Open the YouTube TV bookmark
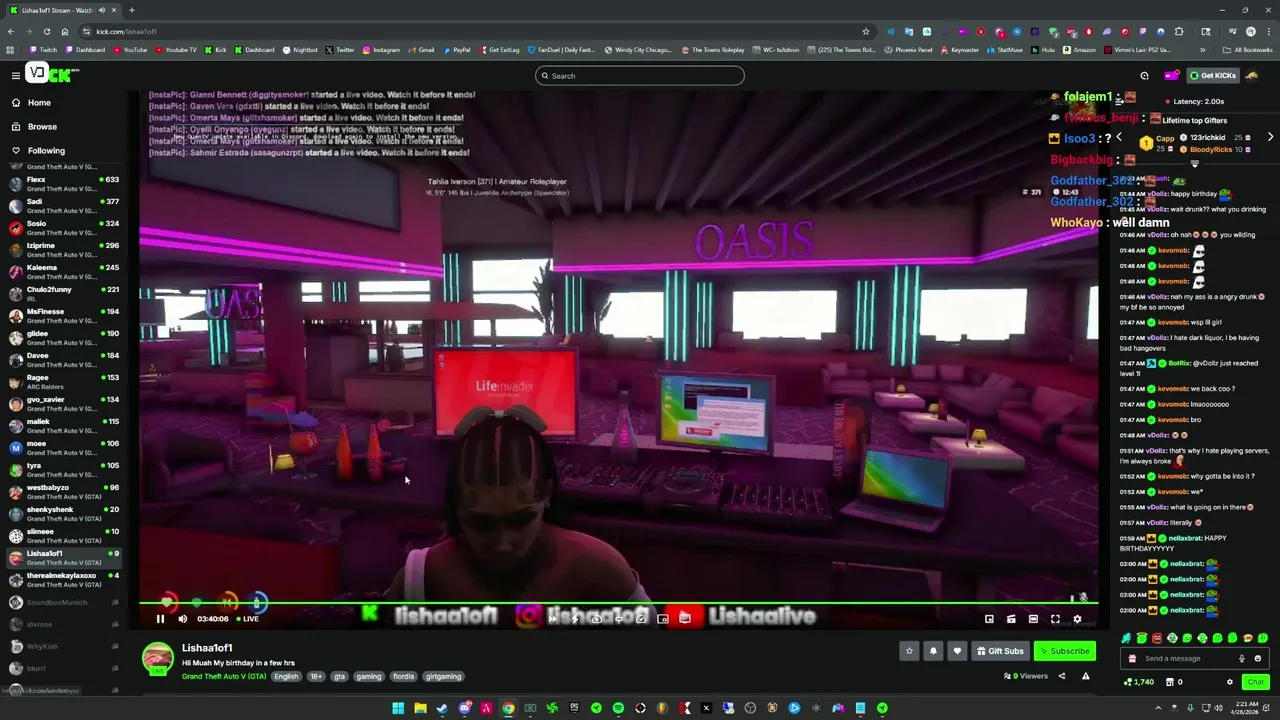 176,49
